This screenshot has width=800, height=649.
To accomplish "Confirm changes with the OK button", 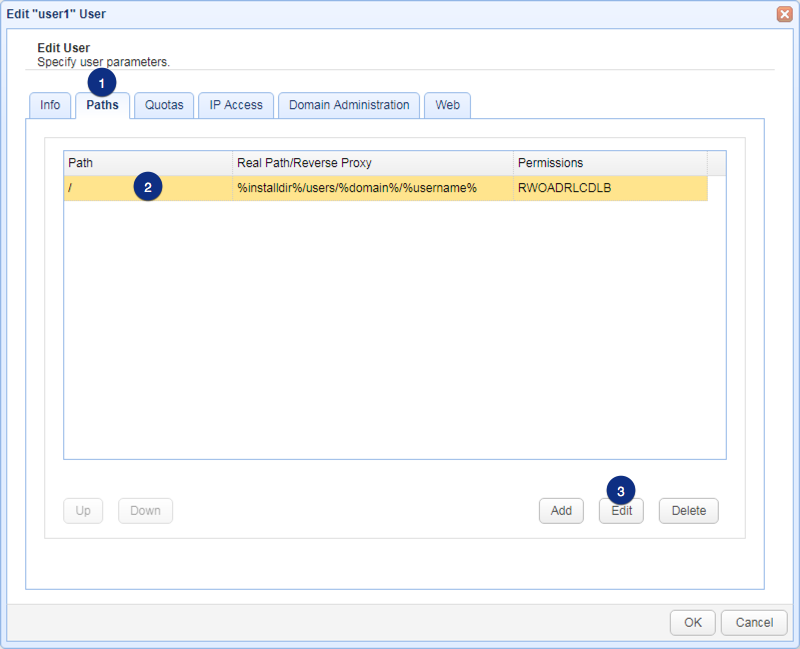I will pyautogui.click(x=692, y=622).
